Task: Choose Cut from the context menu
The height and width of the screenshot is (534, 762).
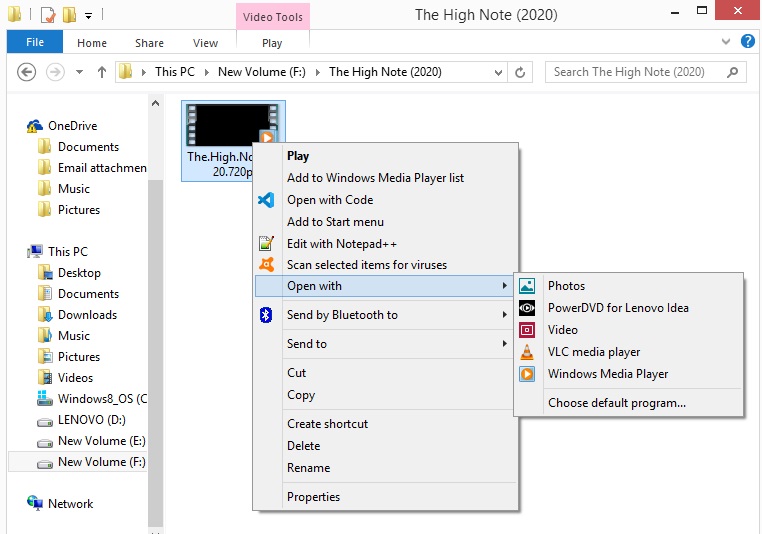Action: pos(385,373)
